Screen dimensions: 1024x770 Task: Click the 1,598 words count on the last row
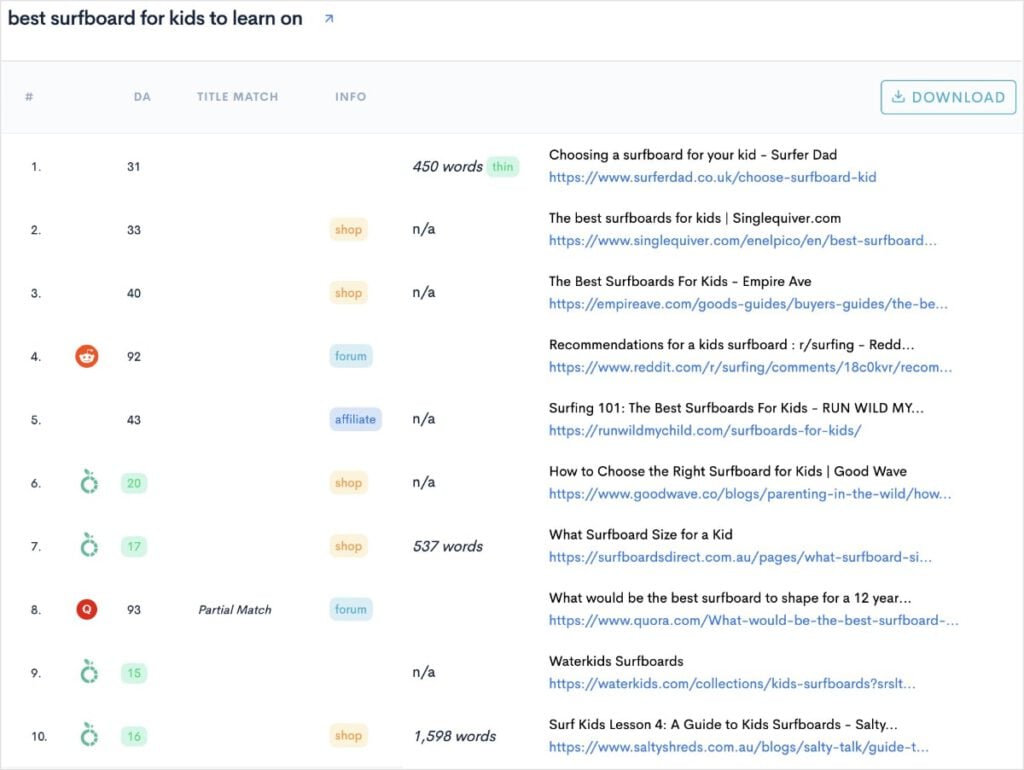click(x=453, y=735)
